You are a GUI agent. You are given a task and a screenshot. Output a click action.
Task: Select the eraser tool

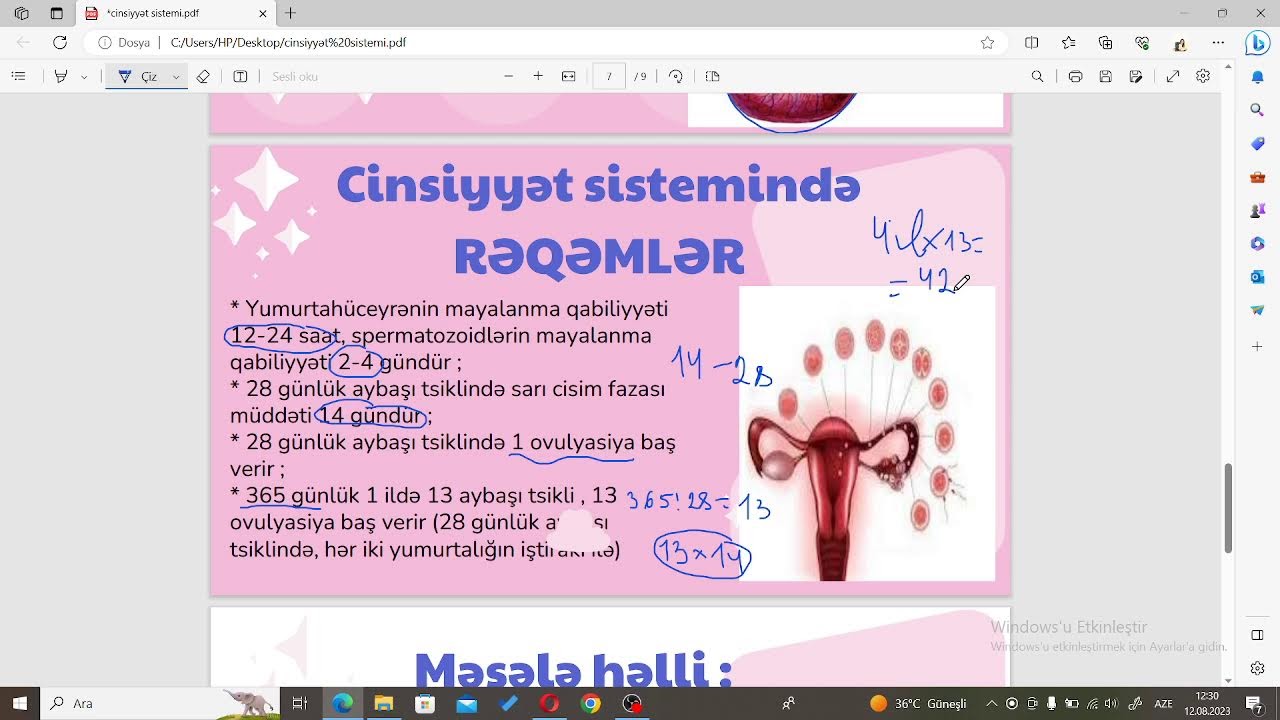pyautogui.click(x=203, y=76)
